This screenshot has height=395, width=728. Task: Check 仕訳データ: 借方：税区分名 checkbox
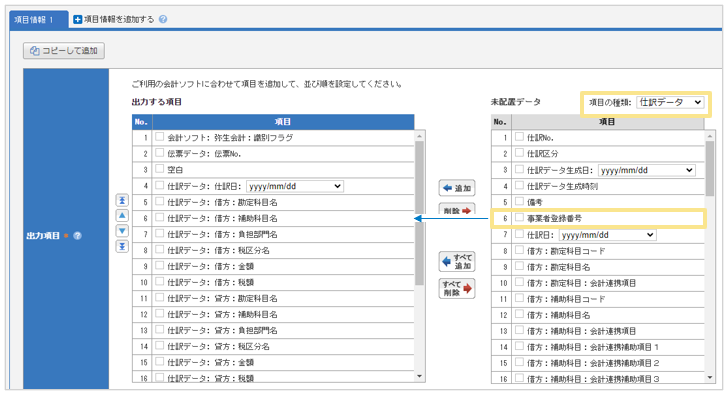pos(160,249)
